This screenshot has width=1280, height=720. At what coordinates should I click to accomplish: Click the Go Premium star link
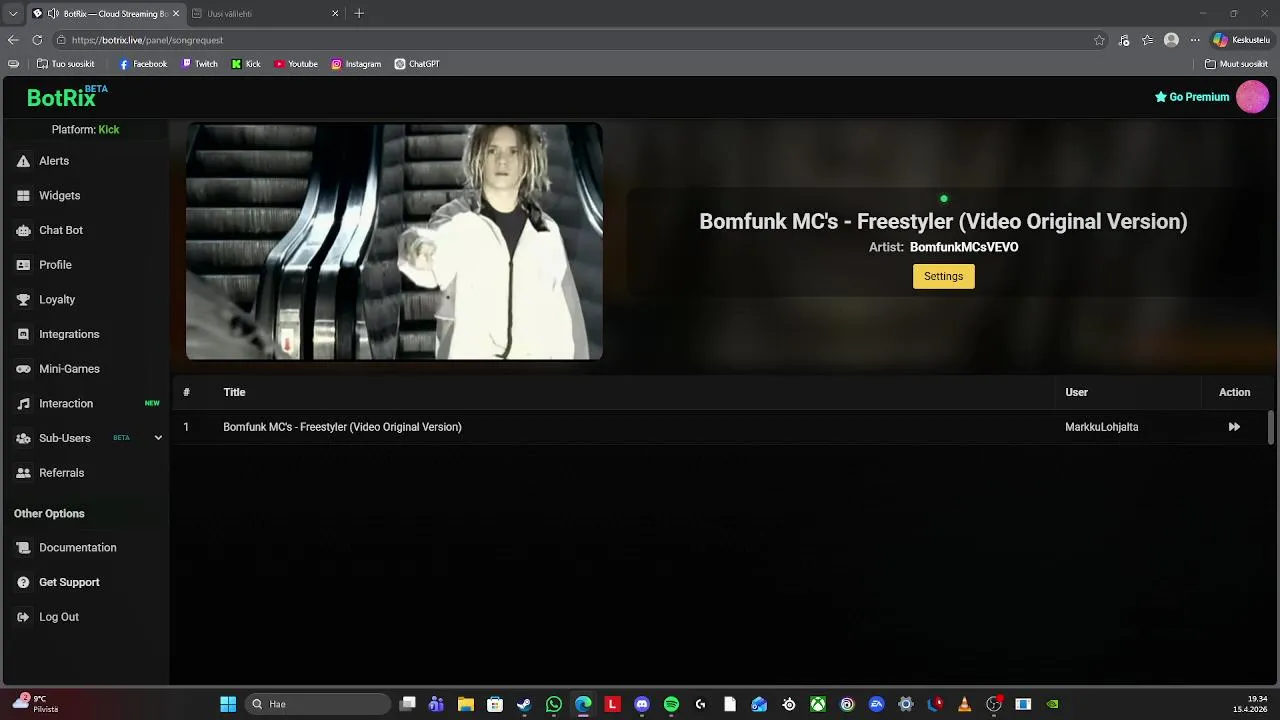(x=1192, y=97)
